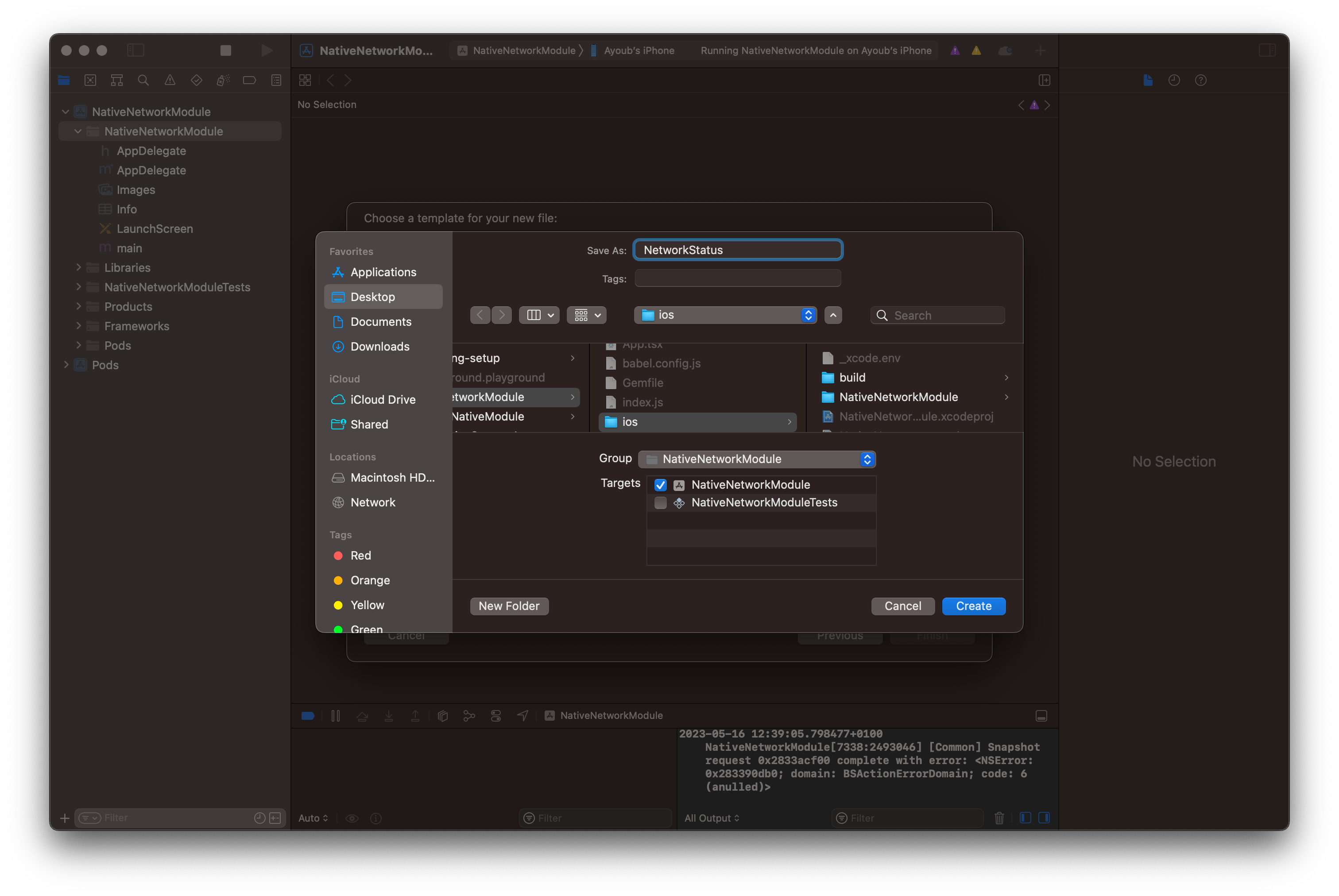Select Network location in sidebar
1339x896 pixels.
383,502
